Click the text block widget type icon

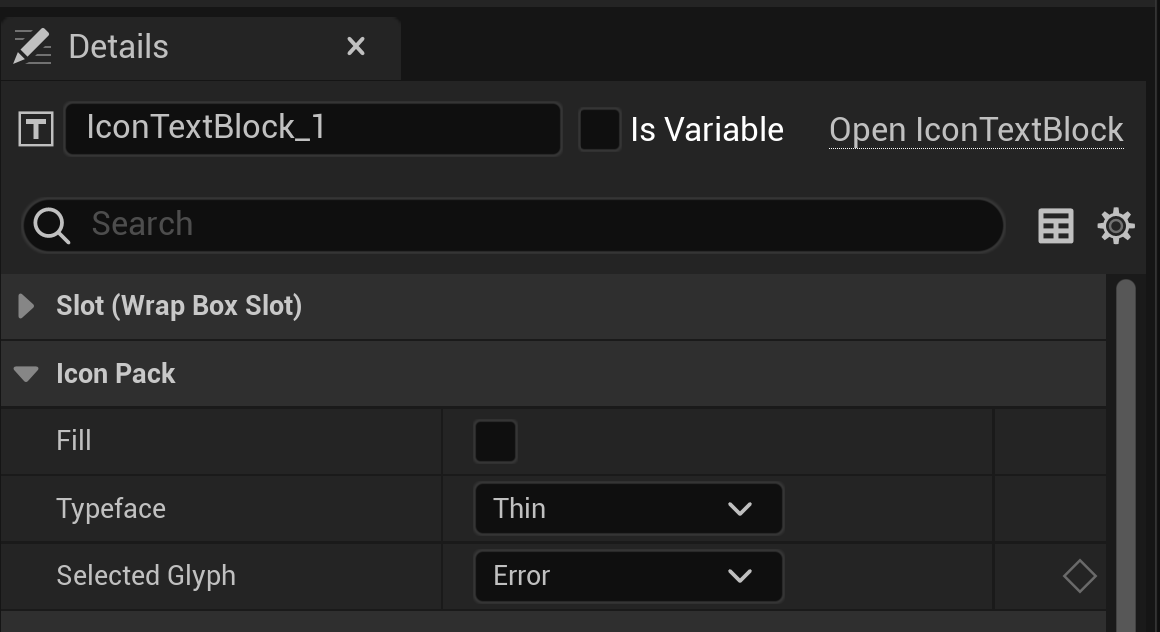click(x=36, y=130)
